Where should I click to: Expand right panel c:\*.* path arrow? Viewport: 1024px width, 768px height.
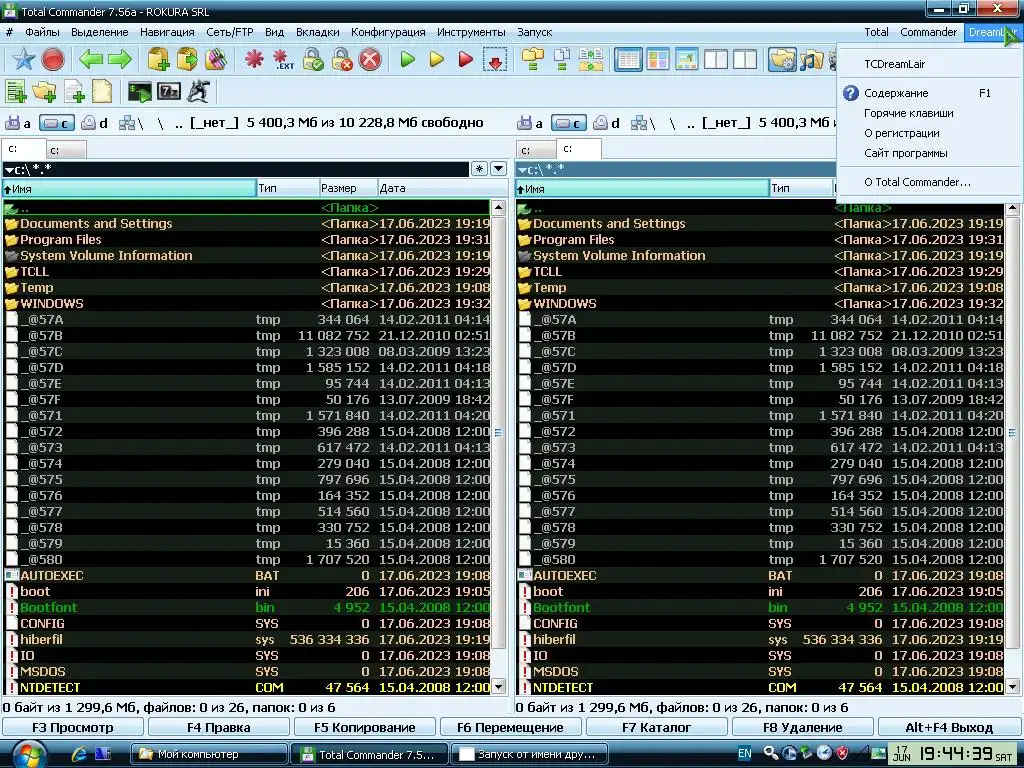(x=522, y=170)
